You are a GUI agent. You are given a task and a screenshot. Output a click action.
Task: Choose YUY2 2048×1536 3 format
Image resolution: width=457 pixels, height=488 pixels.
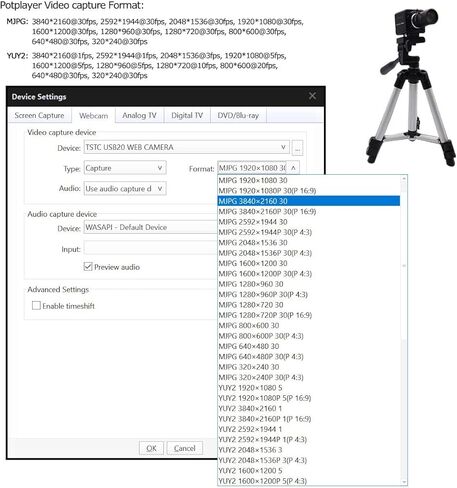tap(309, 450)
